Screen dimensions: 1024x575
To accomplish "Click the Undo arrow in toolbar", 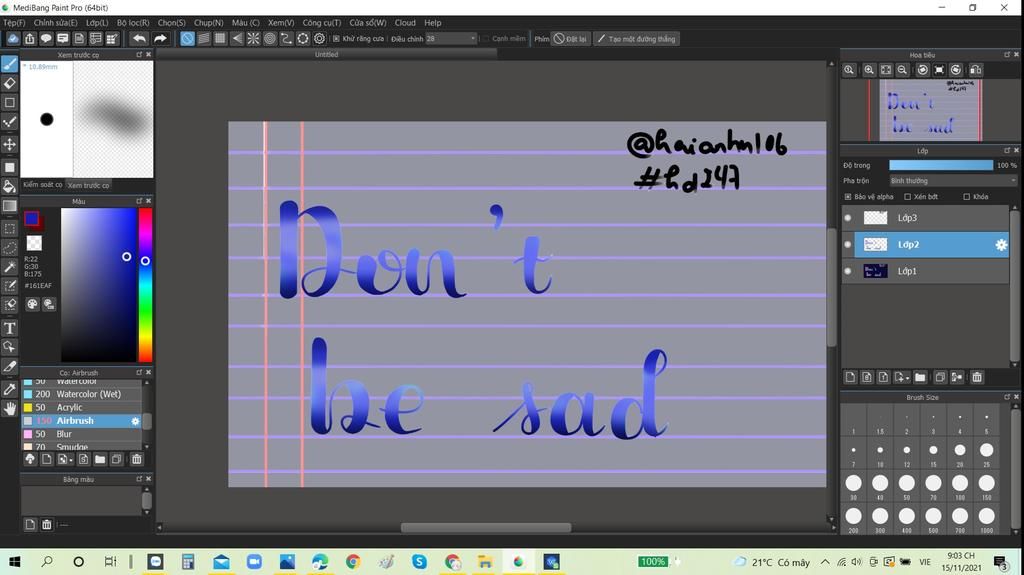I will tap(139, 39).
